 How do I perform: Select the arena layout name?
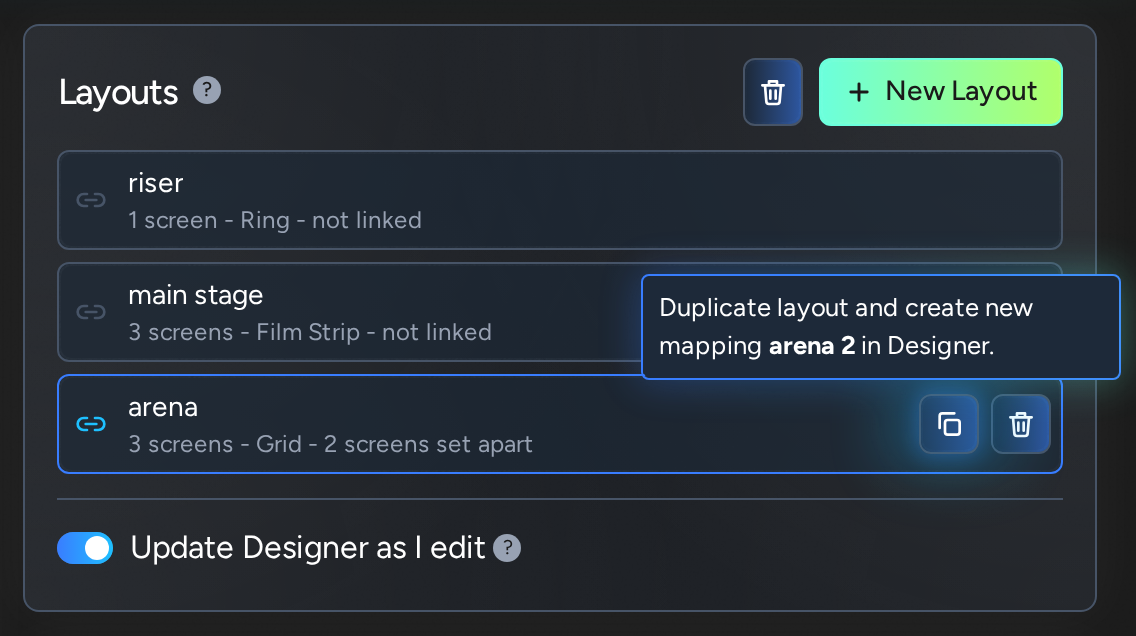pos(163,408)
